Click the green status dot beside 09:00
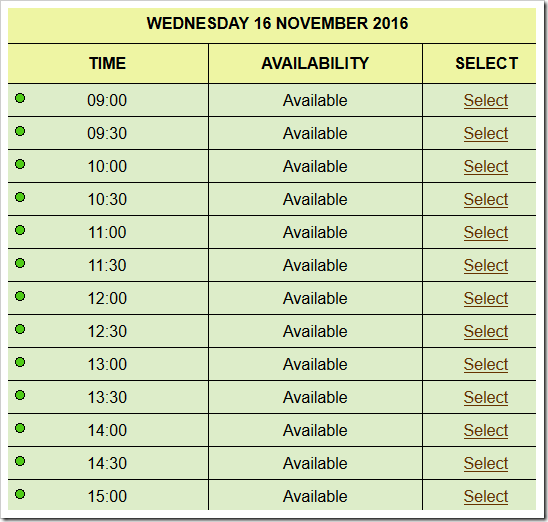The height and width of the screenshot is (522, 548). click(20, 98)
